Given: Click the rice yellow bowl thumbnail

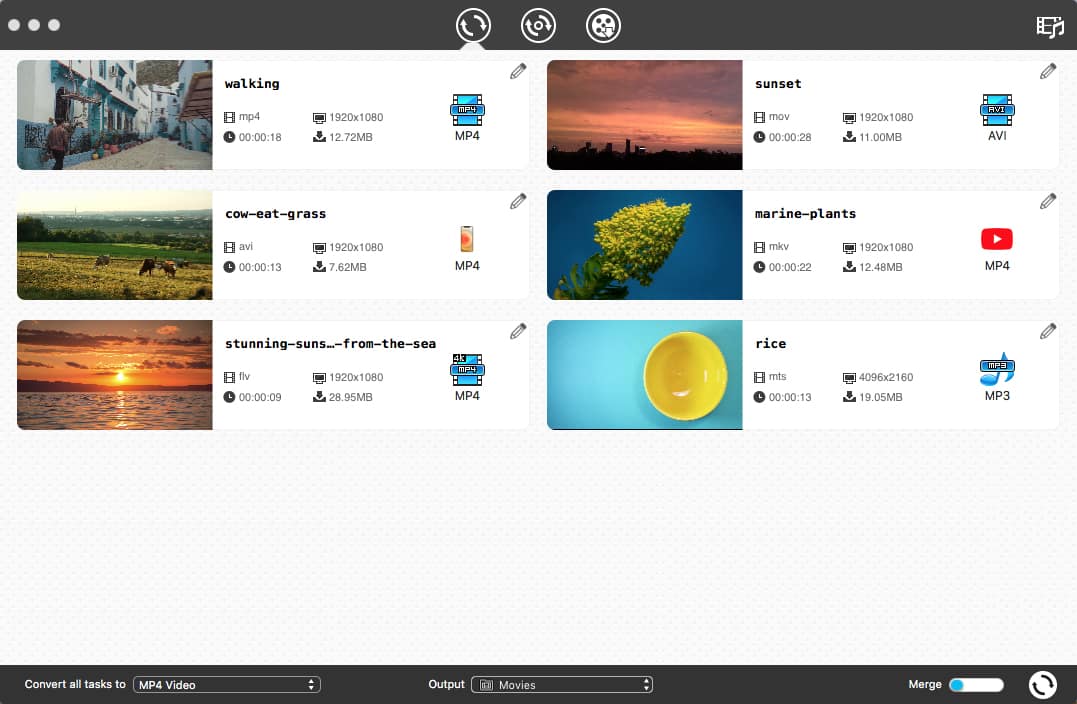Looking at the screenshot, I should point(645,375).
